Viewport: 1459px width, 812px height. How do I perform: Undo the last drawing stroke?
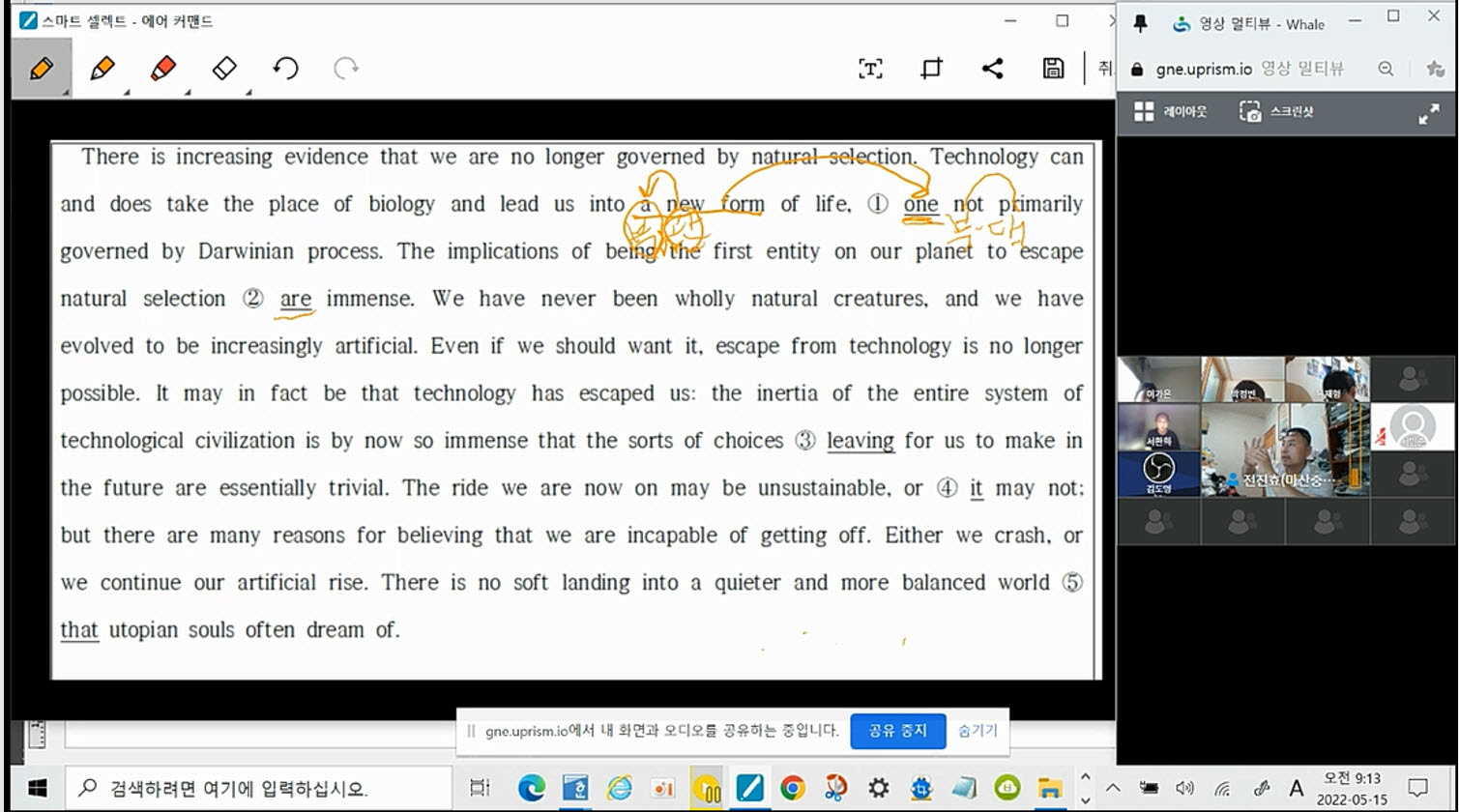pyautogui.click(x=285, y=69)
